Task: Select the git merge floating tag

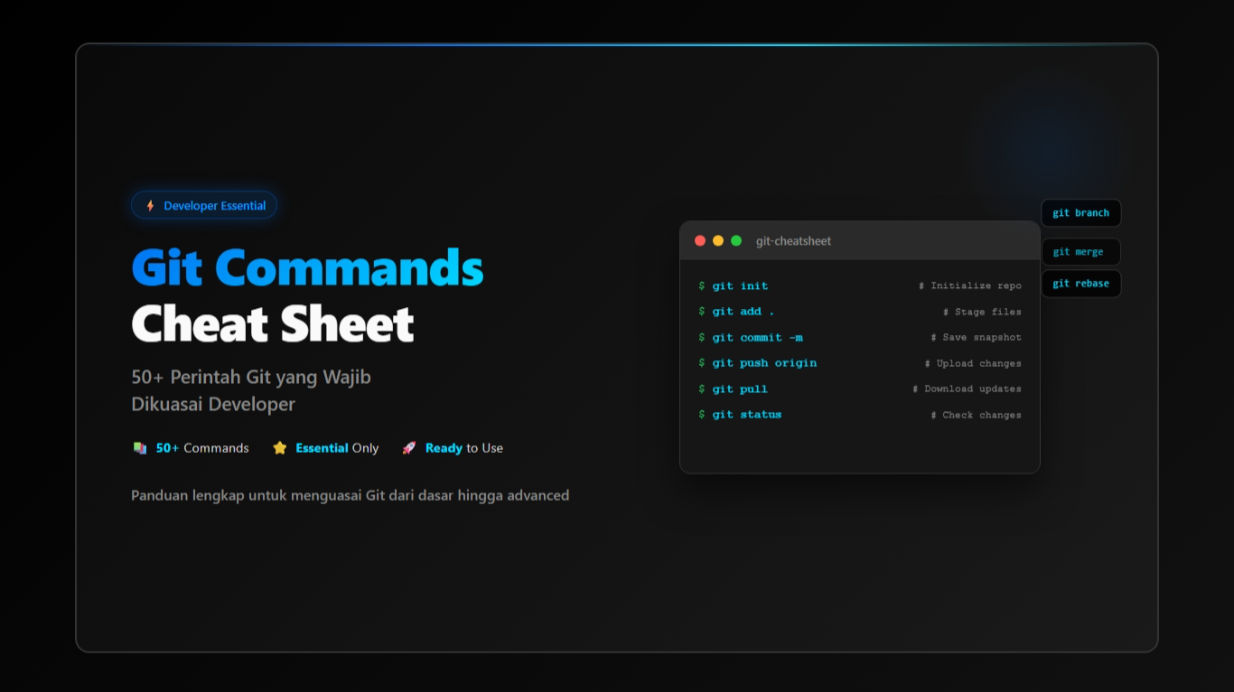Action: pyautogui.click(x=1081, y=251)
